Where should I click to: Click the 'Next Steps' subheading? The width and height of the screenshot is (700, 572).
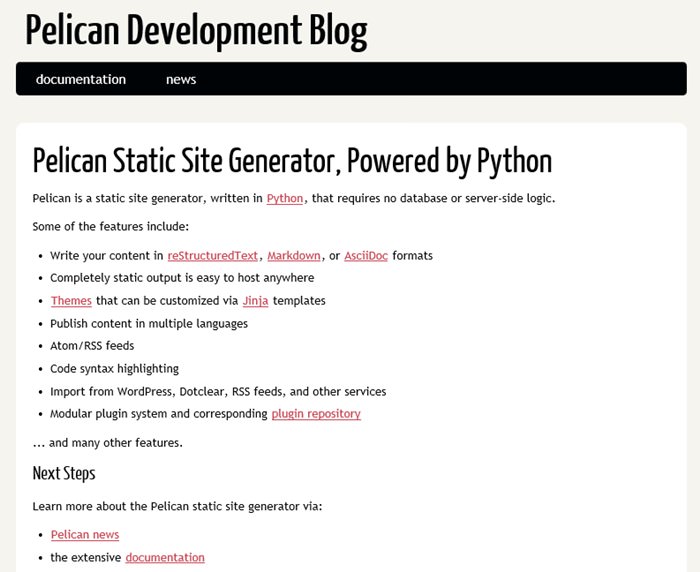[x=64, y=474]
